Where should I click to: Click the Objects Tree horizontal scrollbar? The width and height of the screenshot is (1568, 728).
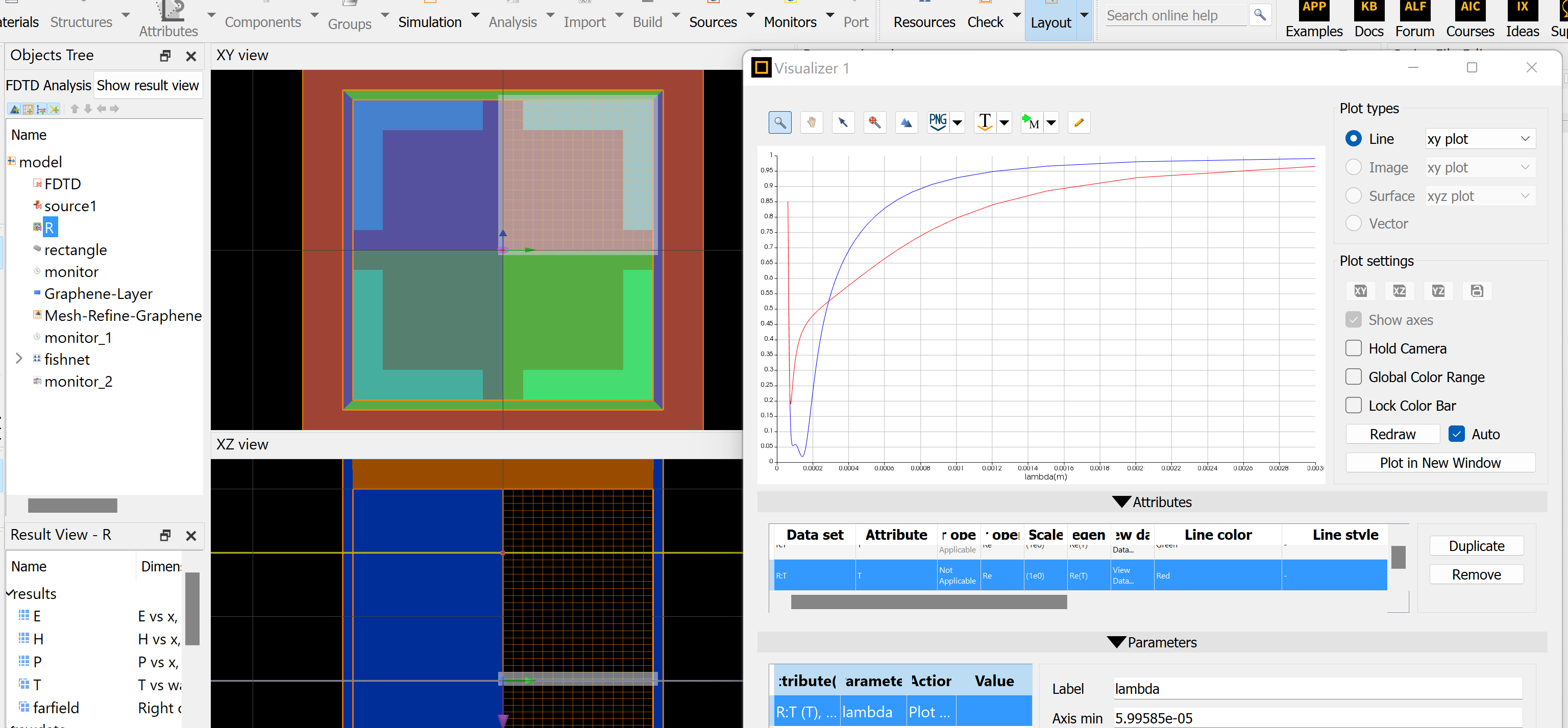72,506
